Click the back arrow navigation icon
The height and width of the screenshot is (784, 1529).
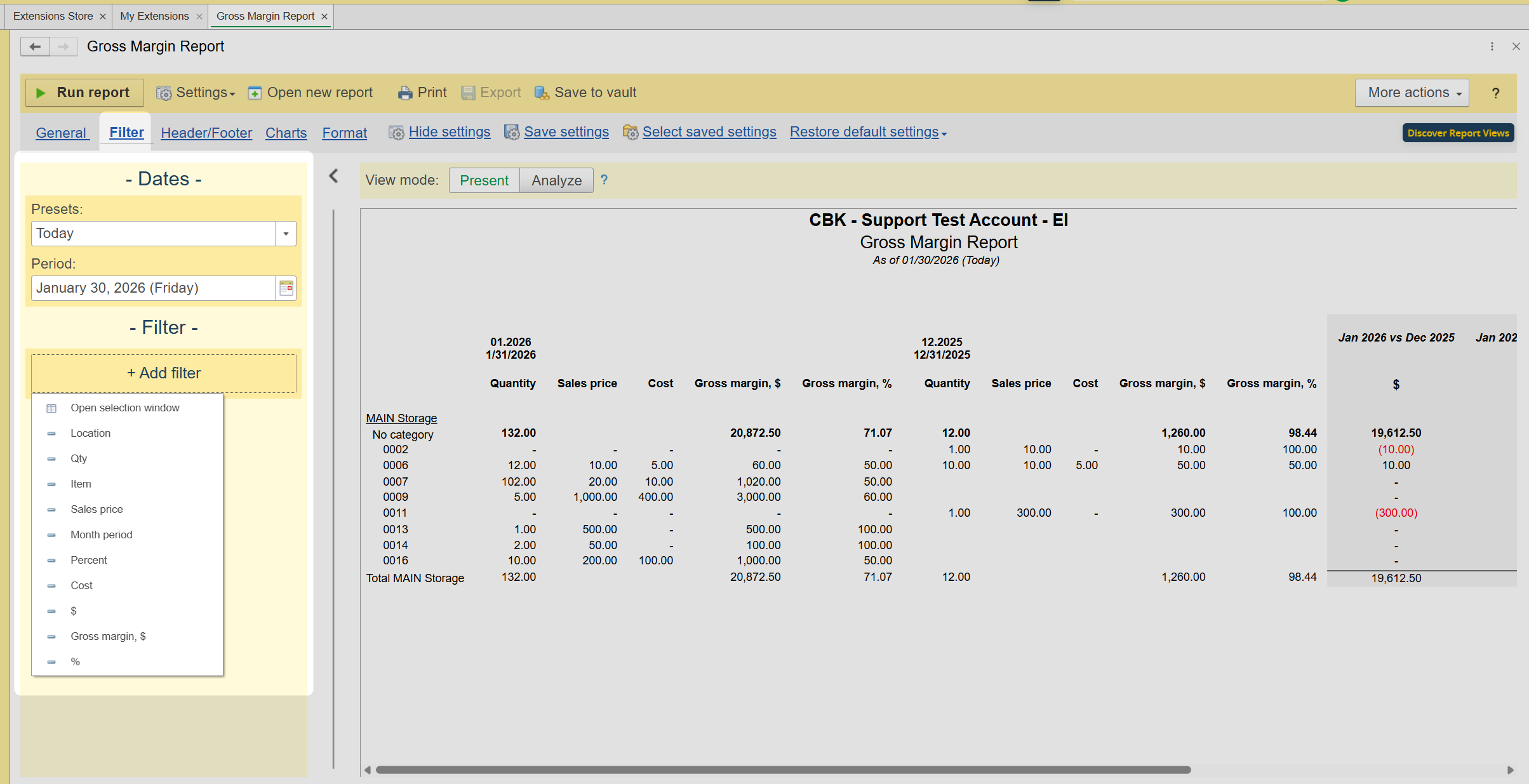[35, 46]
